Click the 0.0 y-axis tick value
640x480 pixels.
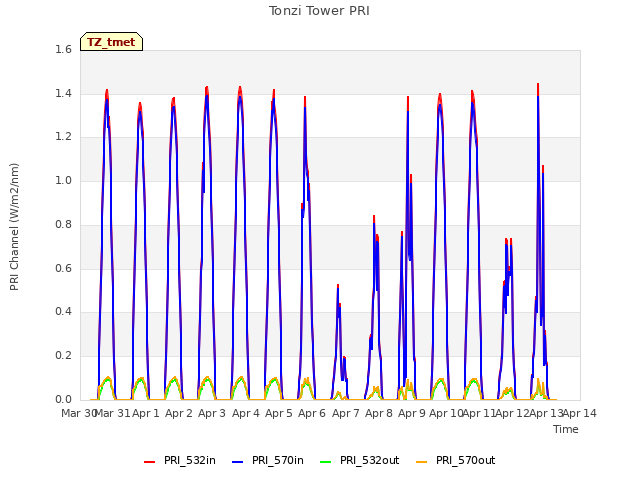coord(63,399)
